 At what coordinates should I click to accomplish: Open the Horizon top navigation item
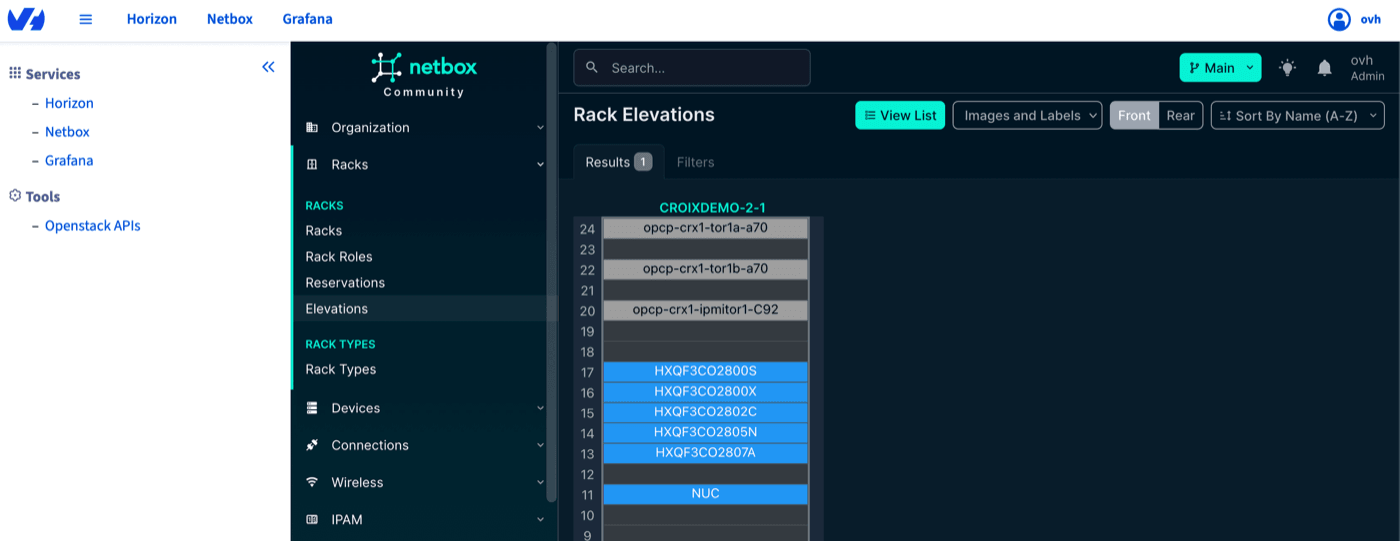pyautogui.click(x=152, y=19)
